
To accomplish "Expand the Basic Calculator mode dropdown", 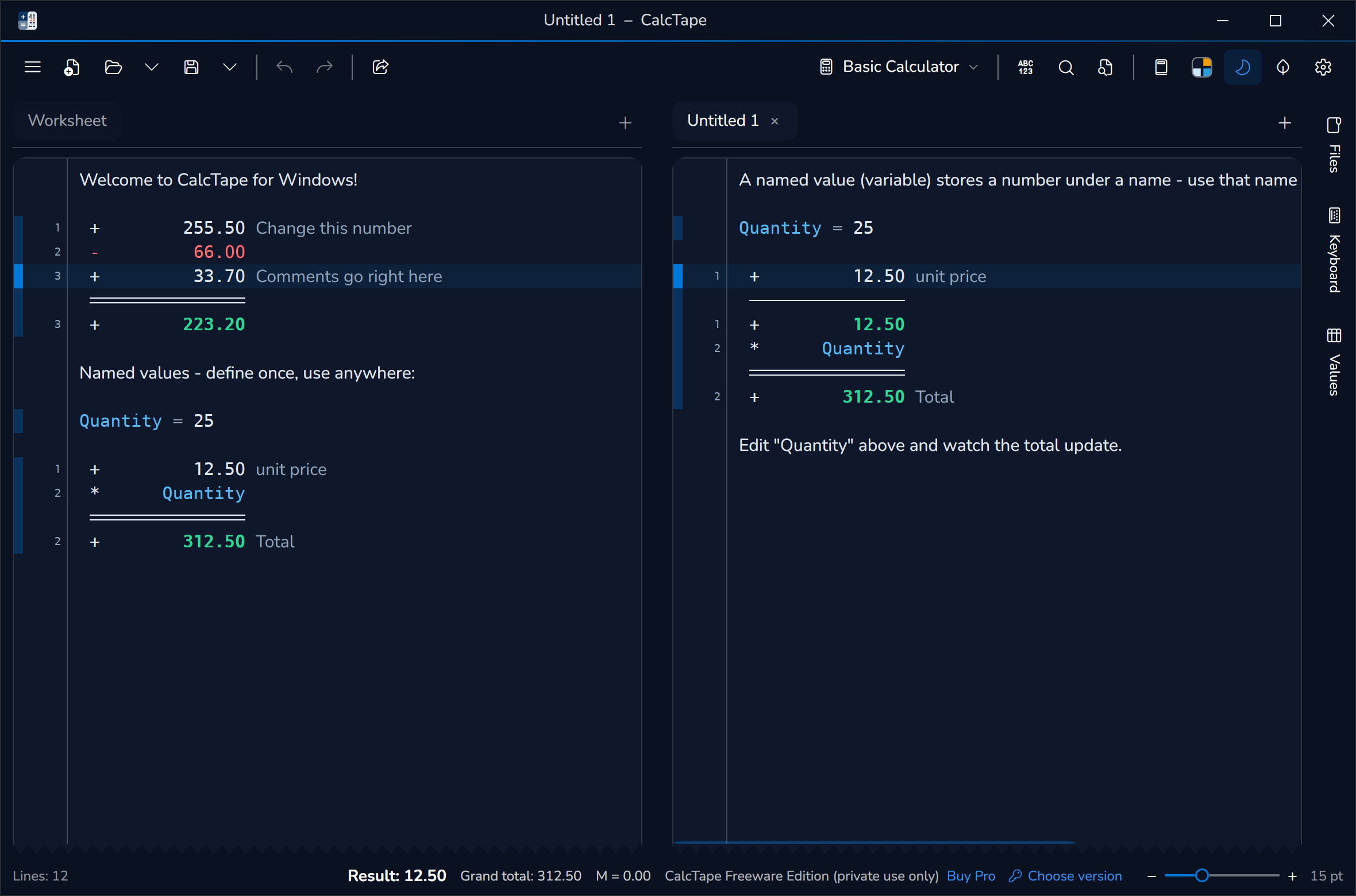I will [899, 67].
